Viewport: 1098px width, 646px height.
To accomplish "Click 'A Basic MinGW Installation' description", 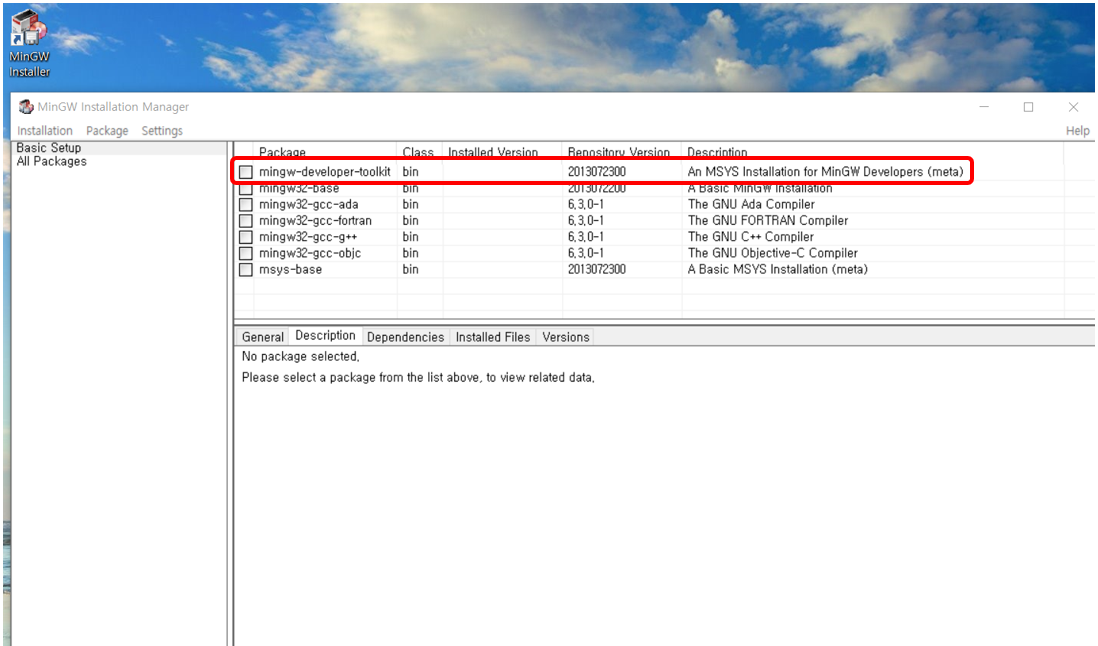I will (760, 189).
